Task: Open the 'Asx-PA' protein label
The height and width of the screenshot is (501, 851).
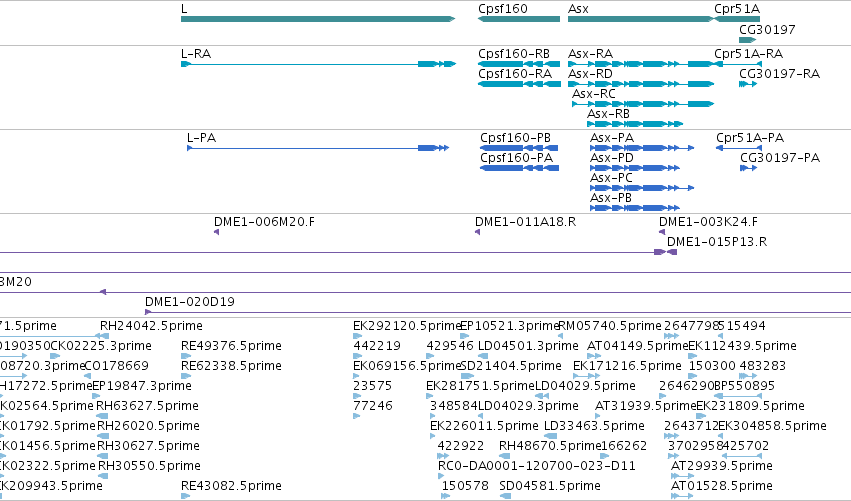Action: [x=612, y=138]
